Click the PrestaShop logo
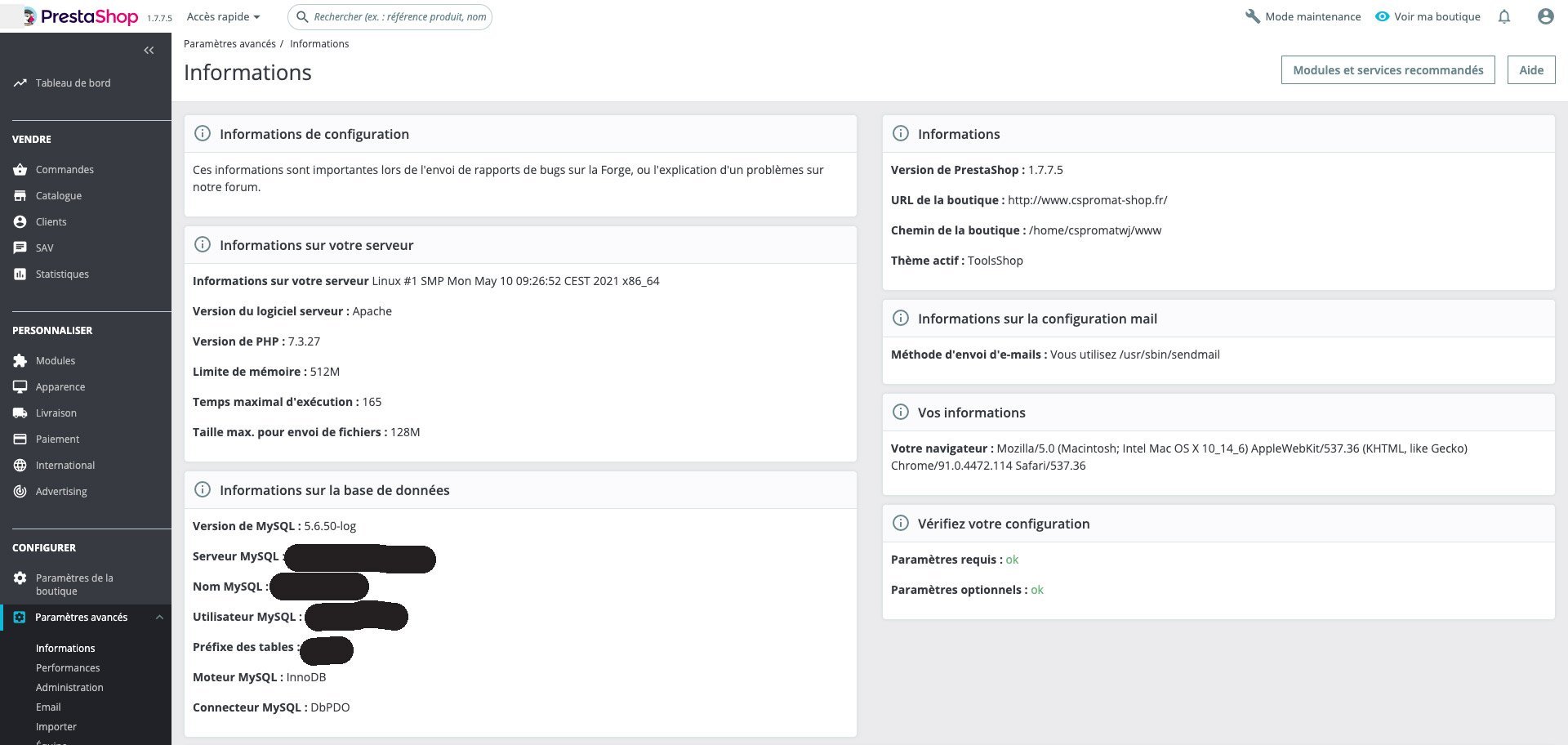 [80, 16]
